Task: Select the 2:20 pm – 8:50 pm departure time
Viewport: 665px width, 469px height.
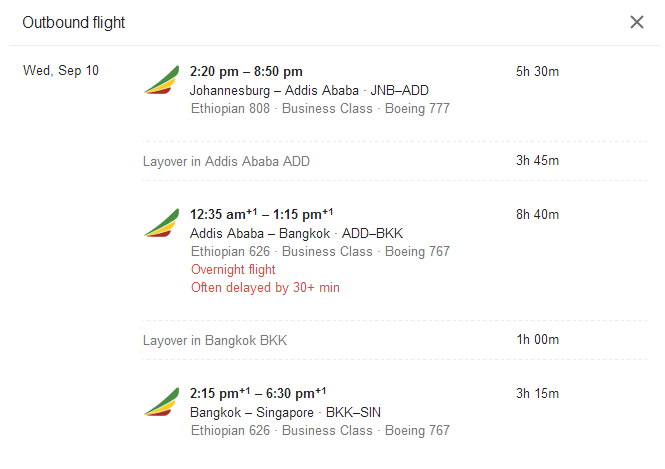Action: coord(246,71)
